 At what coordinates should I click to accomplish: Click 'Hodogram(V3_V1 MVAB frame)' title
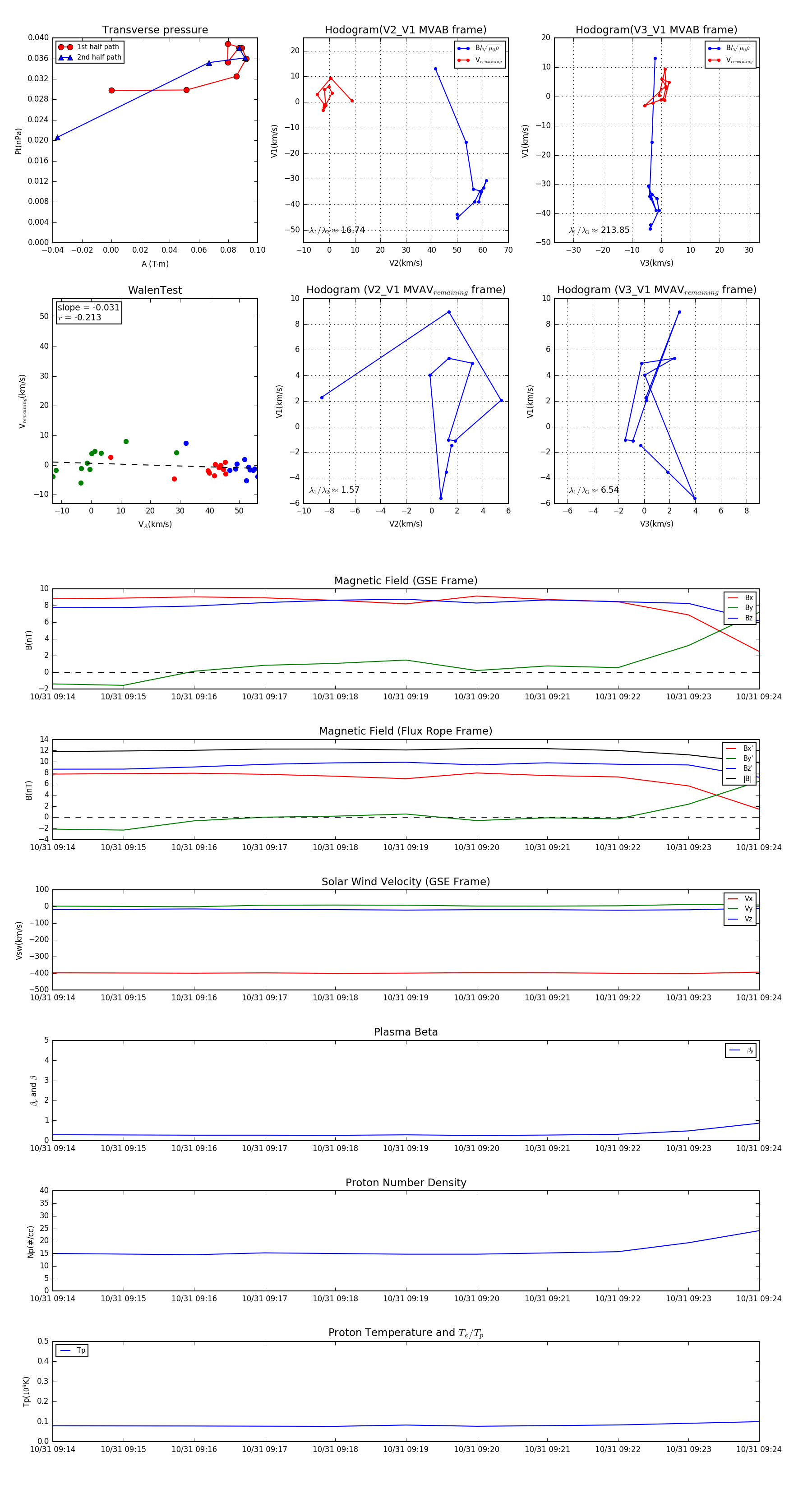[656, 30]
